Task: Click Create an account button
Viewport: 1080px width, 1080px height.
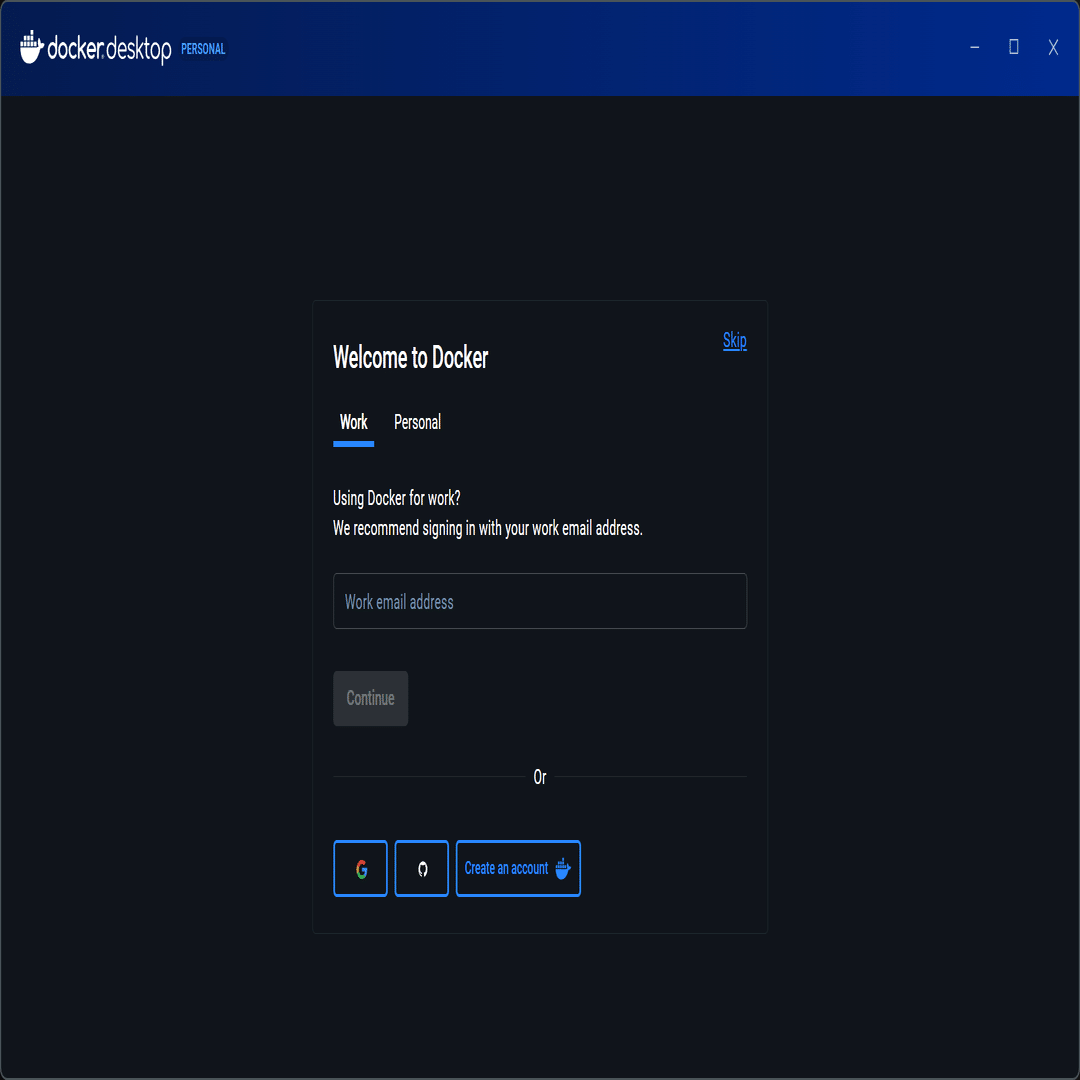Action: (518, 868)
